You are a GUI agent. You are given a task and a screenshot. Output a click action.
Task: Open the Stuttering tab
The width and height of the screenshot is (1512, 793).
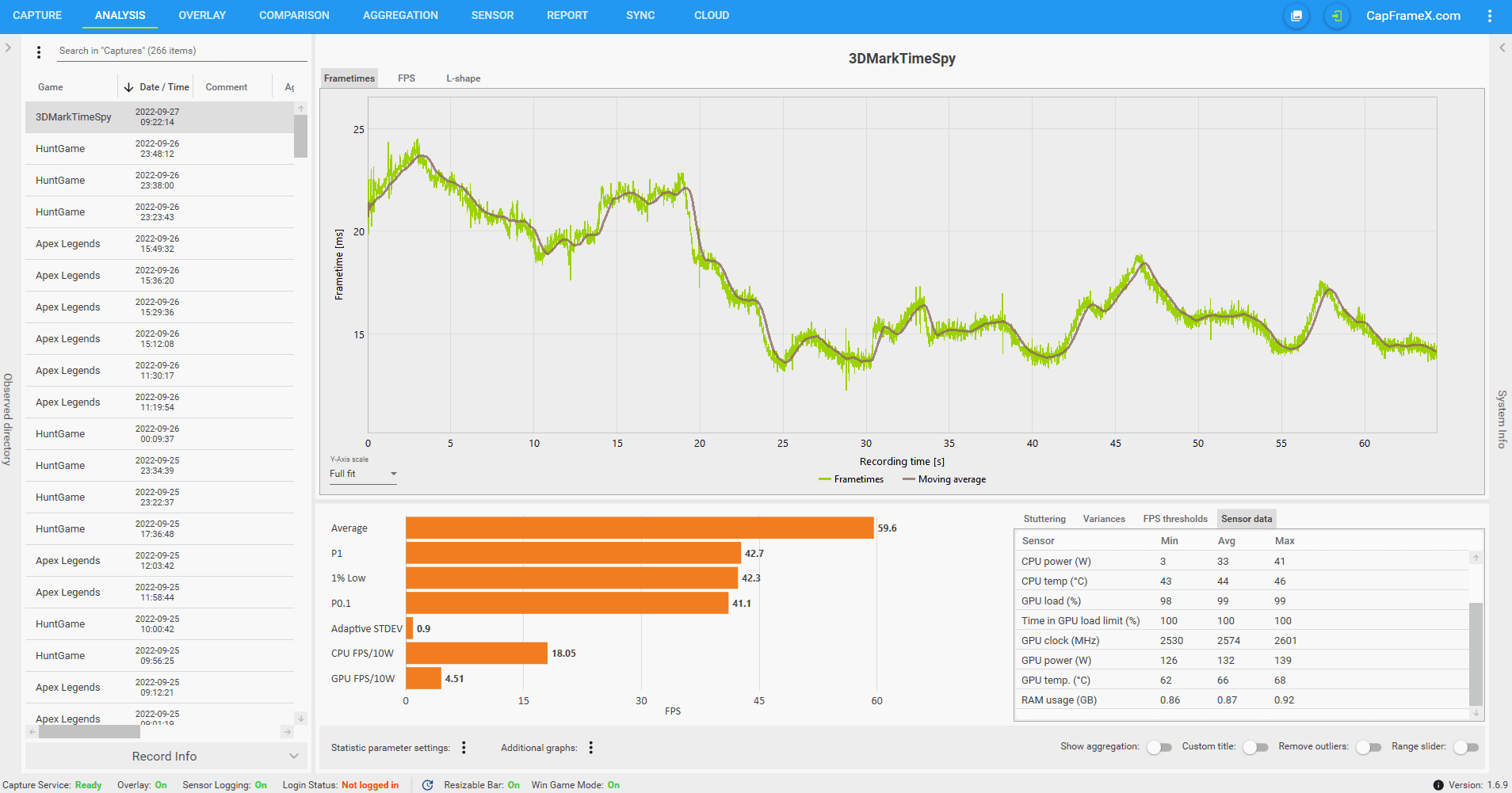1044,519
